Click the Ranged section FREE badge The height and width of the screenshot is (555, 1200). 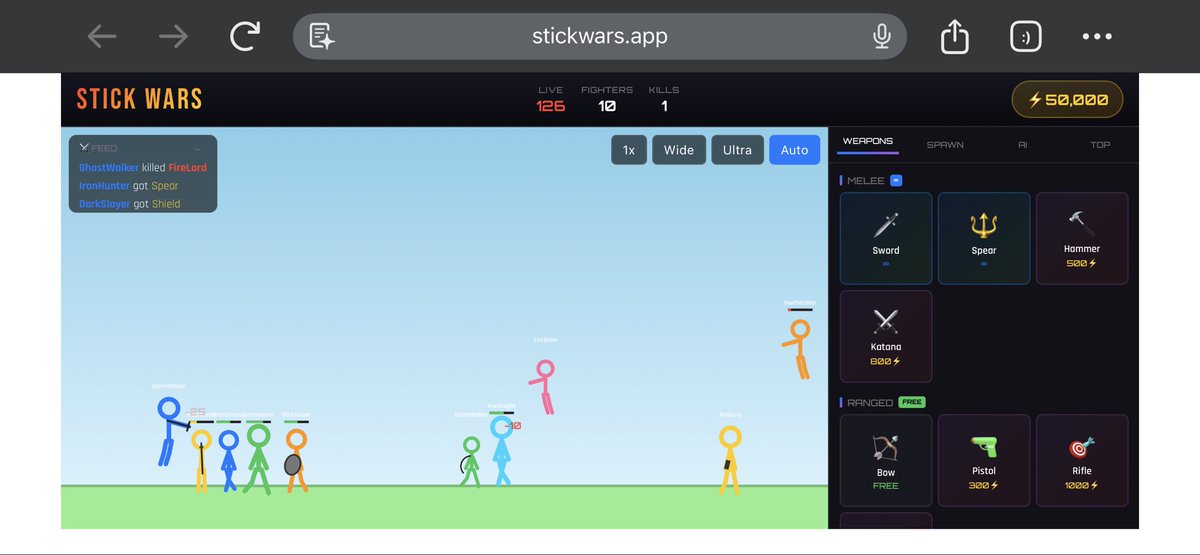(x=912, y=402)
